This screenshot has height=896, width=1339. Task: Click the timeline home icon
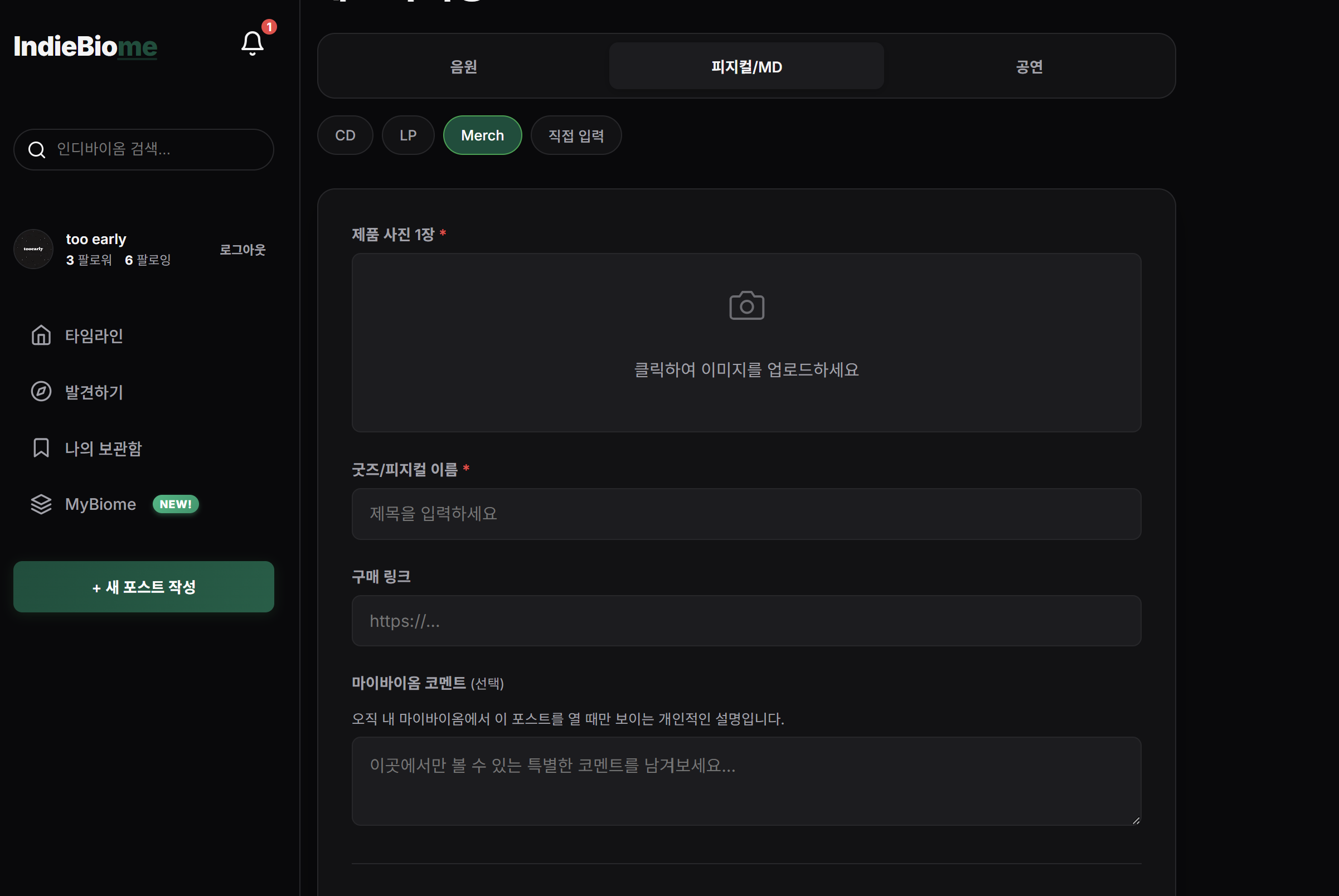[41, 335]
